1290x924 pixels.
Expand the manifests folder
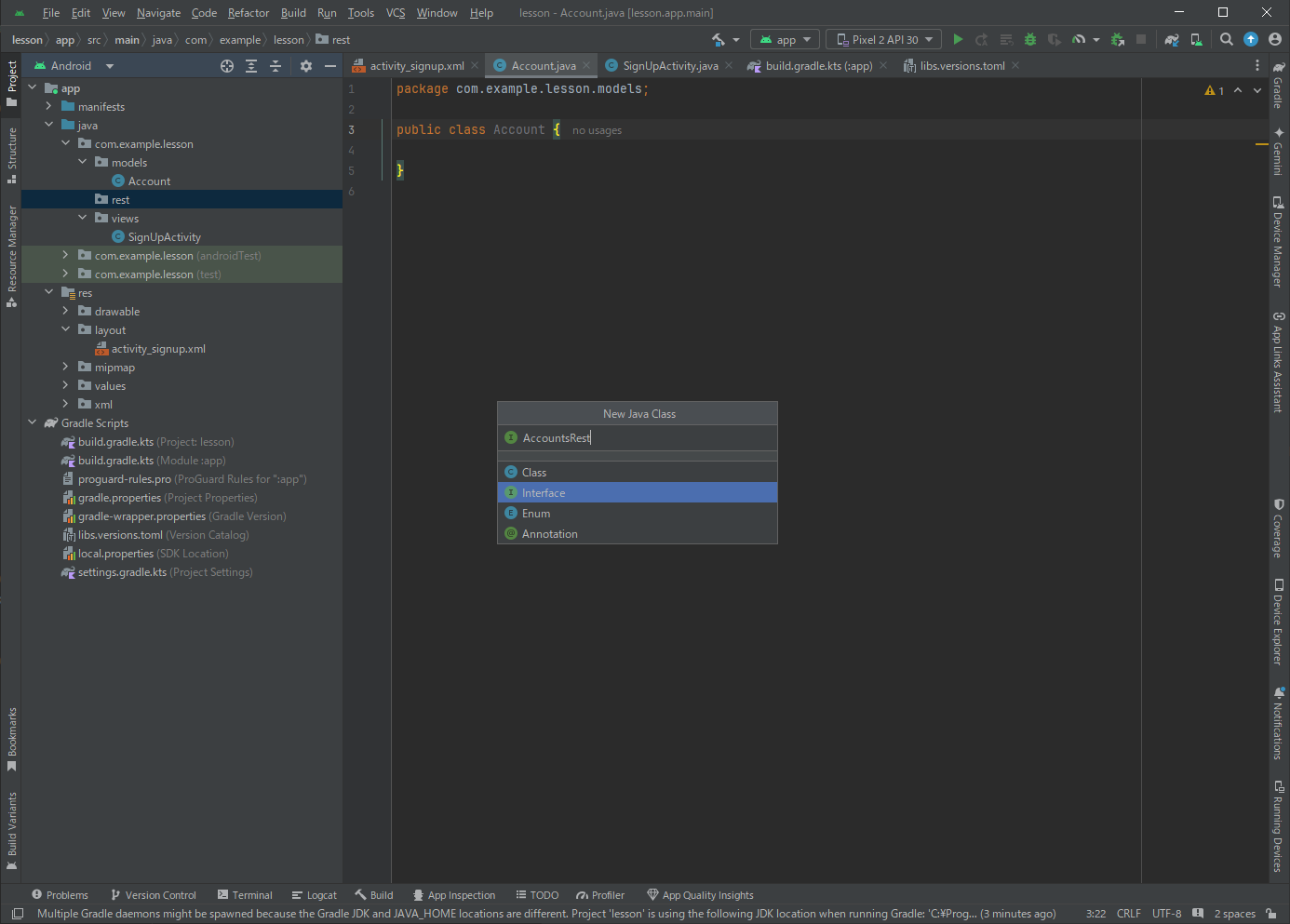pyautogui.click(x=49, y=106)
